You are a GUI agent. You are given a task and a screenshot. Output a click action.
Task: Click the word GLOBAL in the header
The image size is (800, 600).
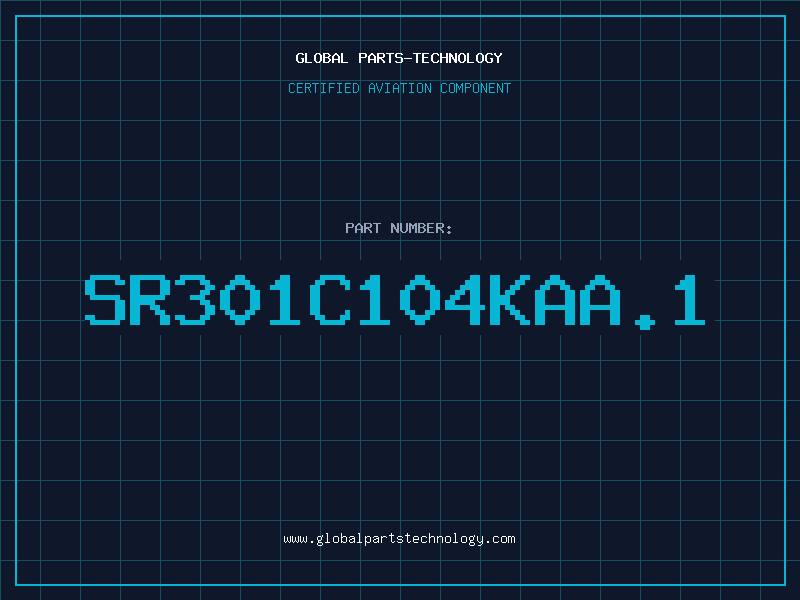click(321, 58)
